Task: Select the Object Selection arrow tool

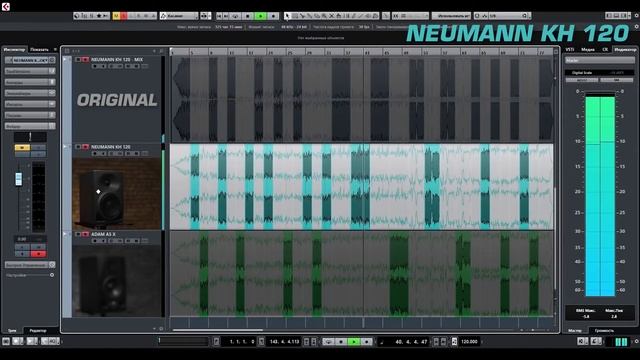Action: 287,16
